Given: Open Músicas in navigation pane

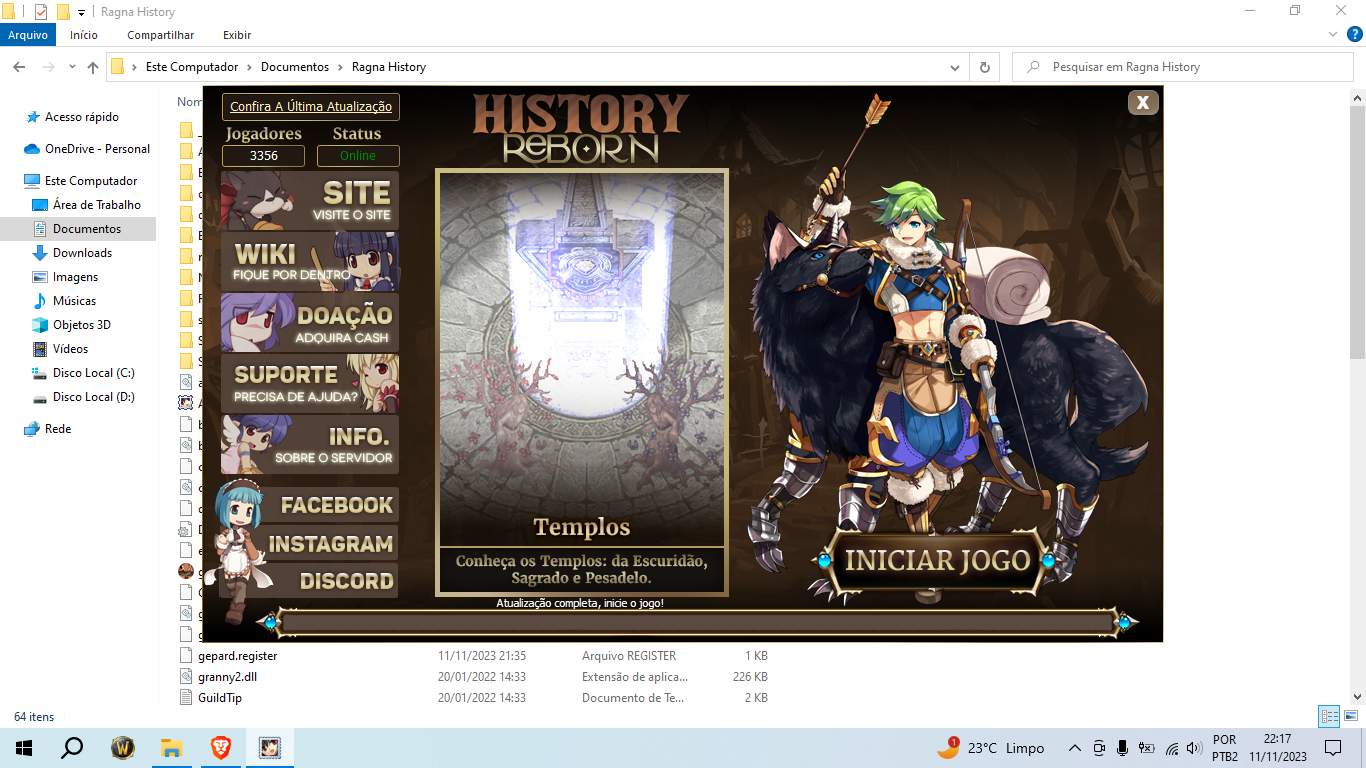Looking at the screenshot, I should (75, 301).
